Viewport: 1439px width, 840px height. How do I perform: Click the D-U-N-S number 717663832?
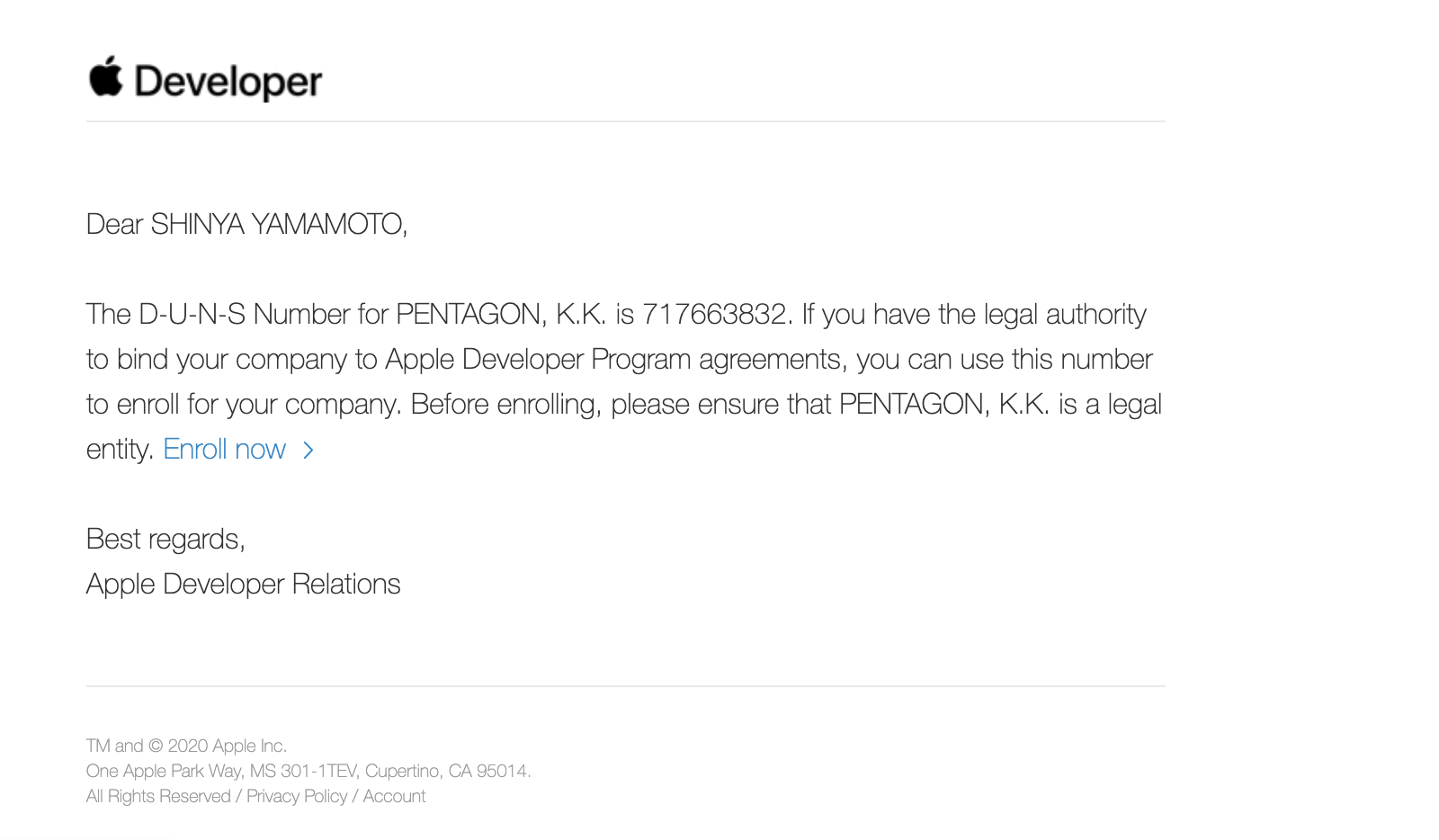(714, 314)
